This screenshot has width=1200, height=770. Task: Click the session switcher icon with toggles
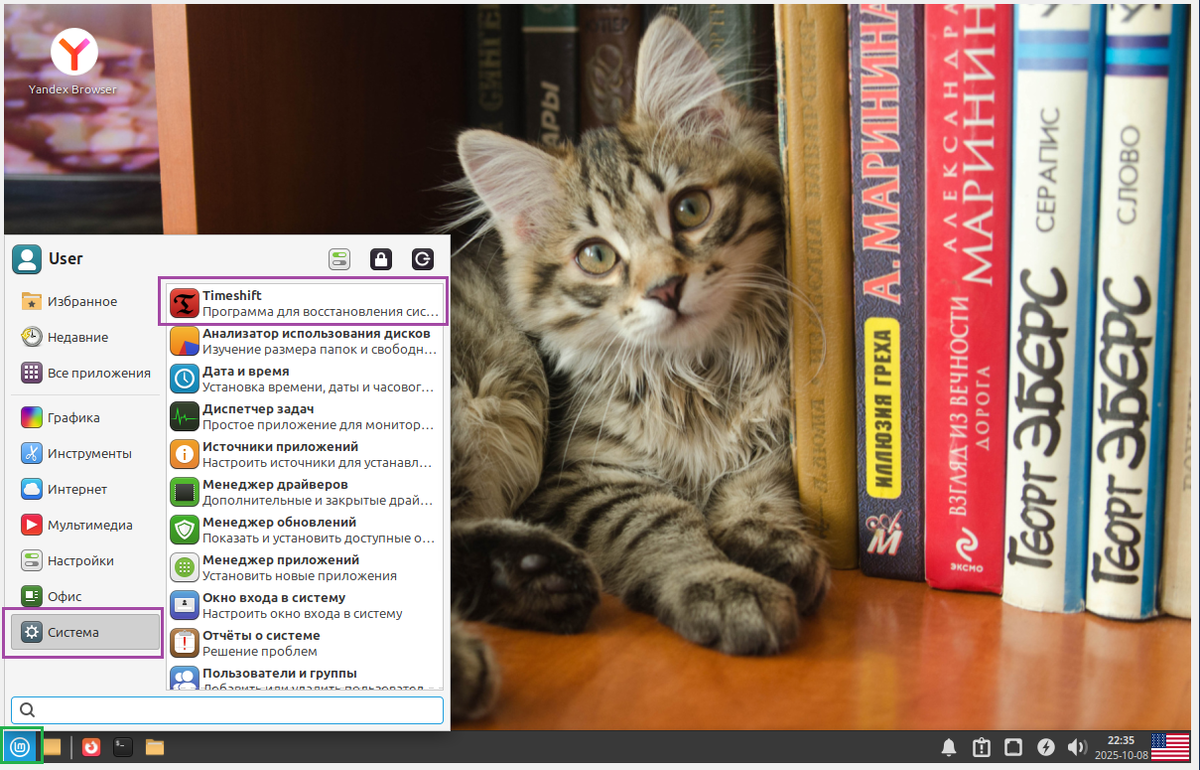click(x=339, y=258)
